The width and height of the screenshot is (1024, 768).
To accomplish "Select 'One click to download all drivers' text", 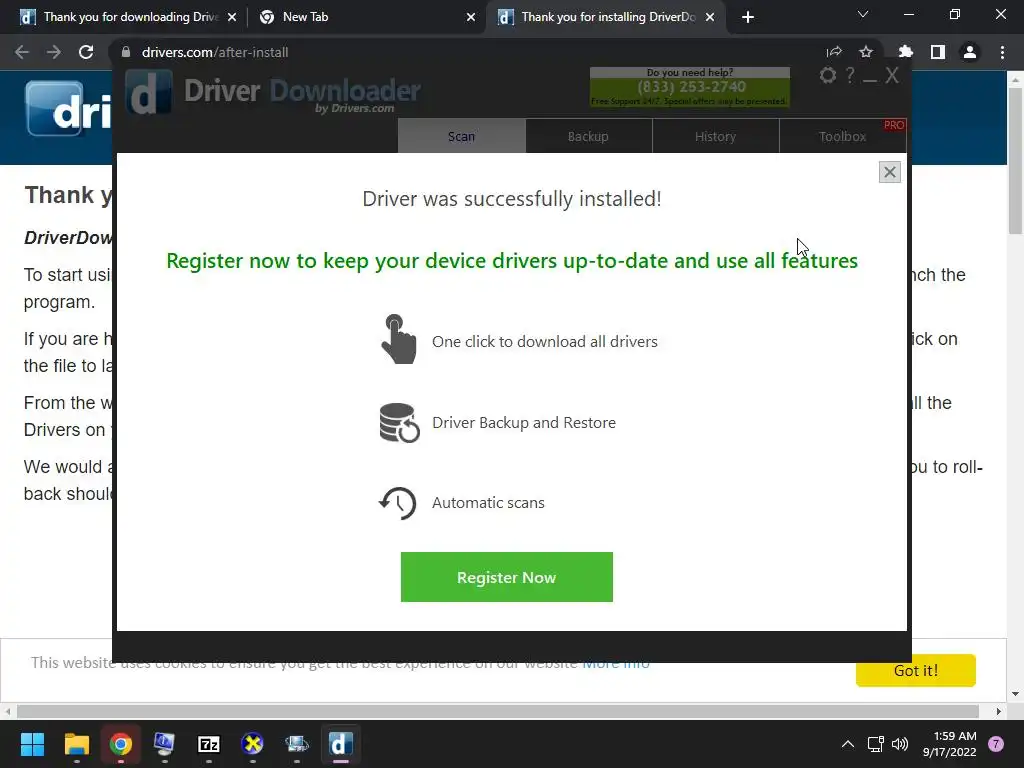I will [545, 342].
